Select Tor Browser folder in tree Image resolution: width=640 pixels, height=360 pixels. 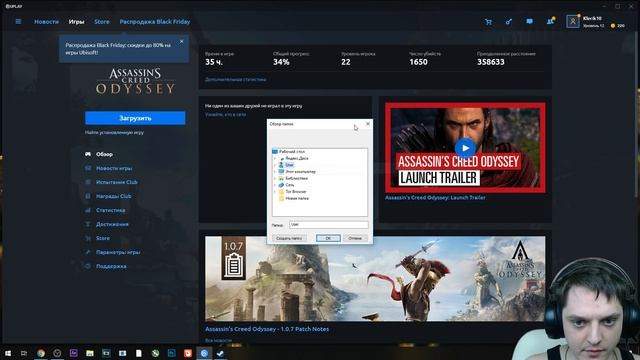pyautogui.click(x=296, y=191)
